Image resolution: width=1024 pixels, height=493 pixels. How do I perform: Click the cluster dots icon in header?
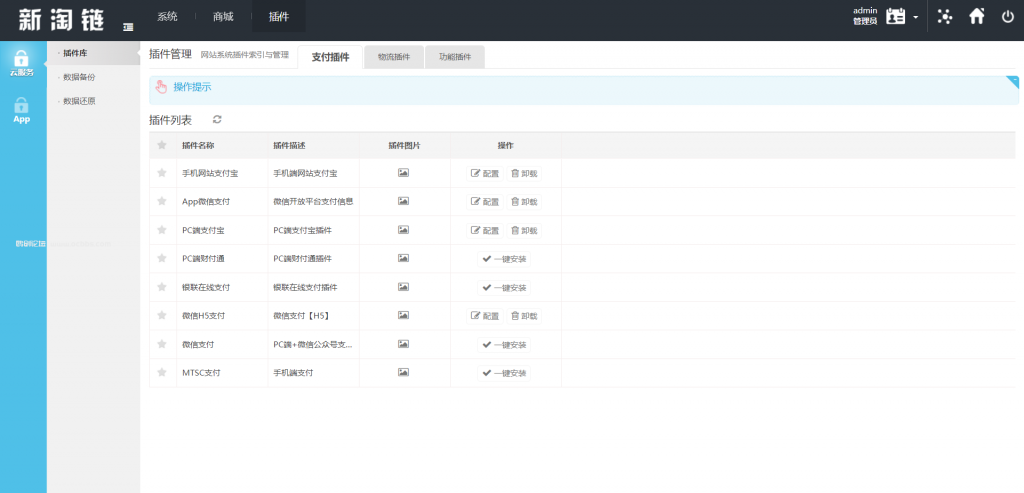[944, 16]
